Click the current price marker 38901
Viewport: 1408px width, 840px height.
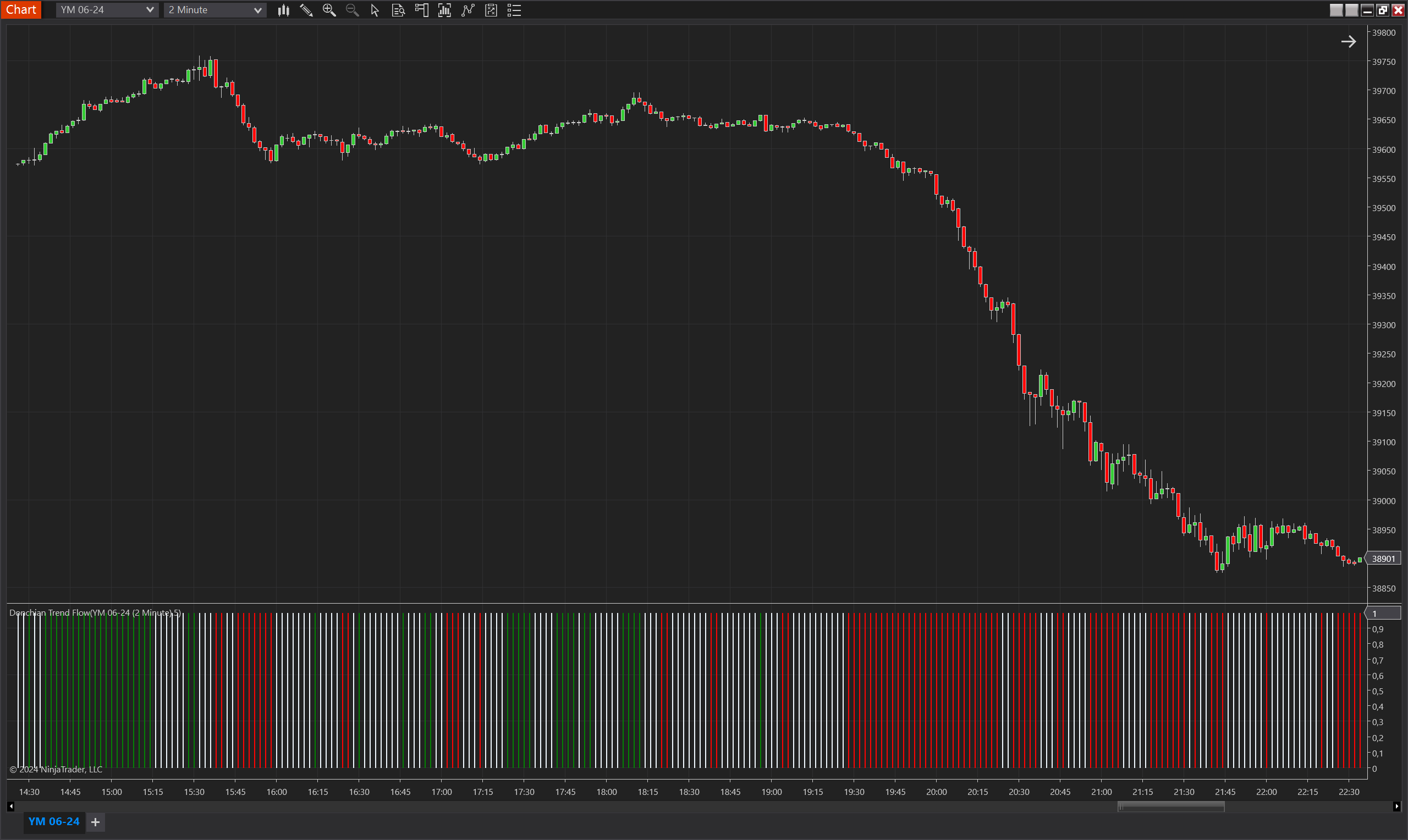click(1383, 559)
